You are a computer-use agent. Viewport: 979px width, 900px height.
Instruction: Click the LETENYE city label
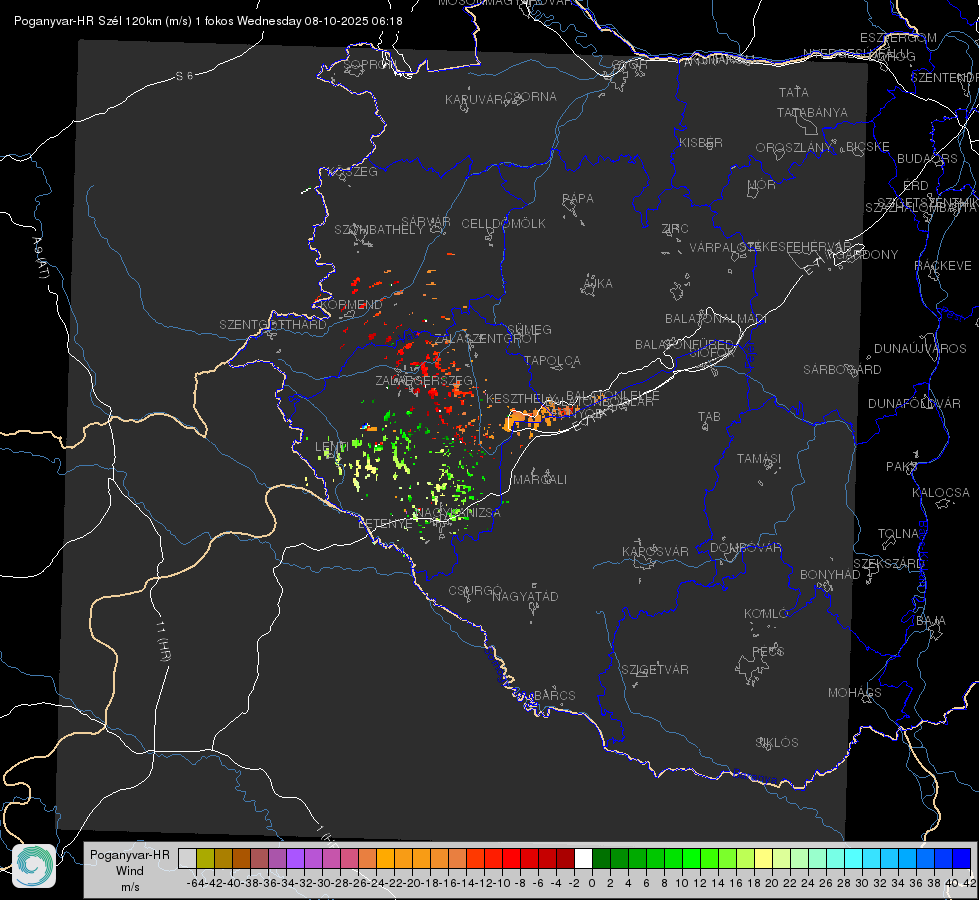click(x=385, y=523)
